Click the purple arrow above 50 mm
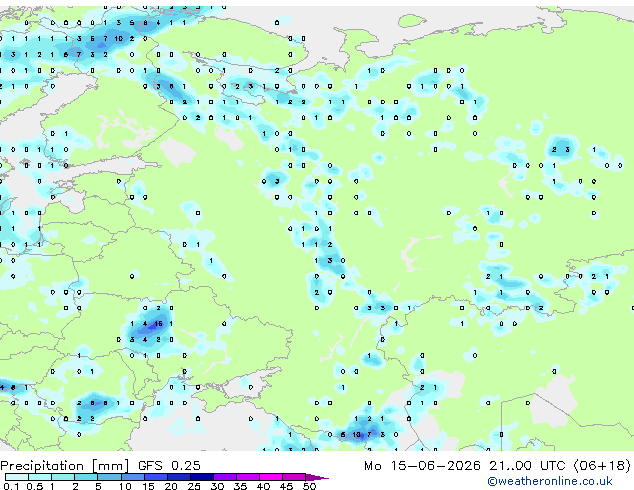The image size is (634, 490). tap(317, 477)
